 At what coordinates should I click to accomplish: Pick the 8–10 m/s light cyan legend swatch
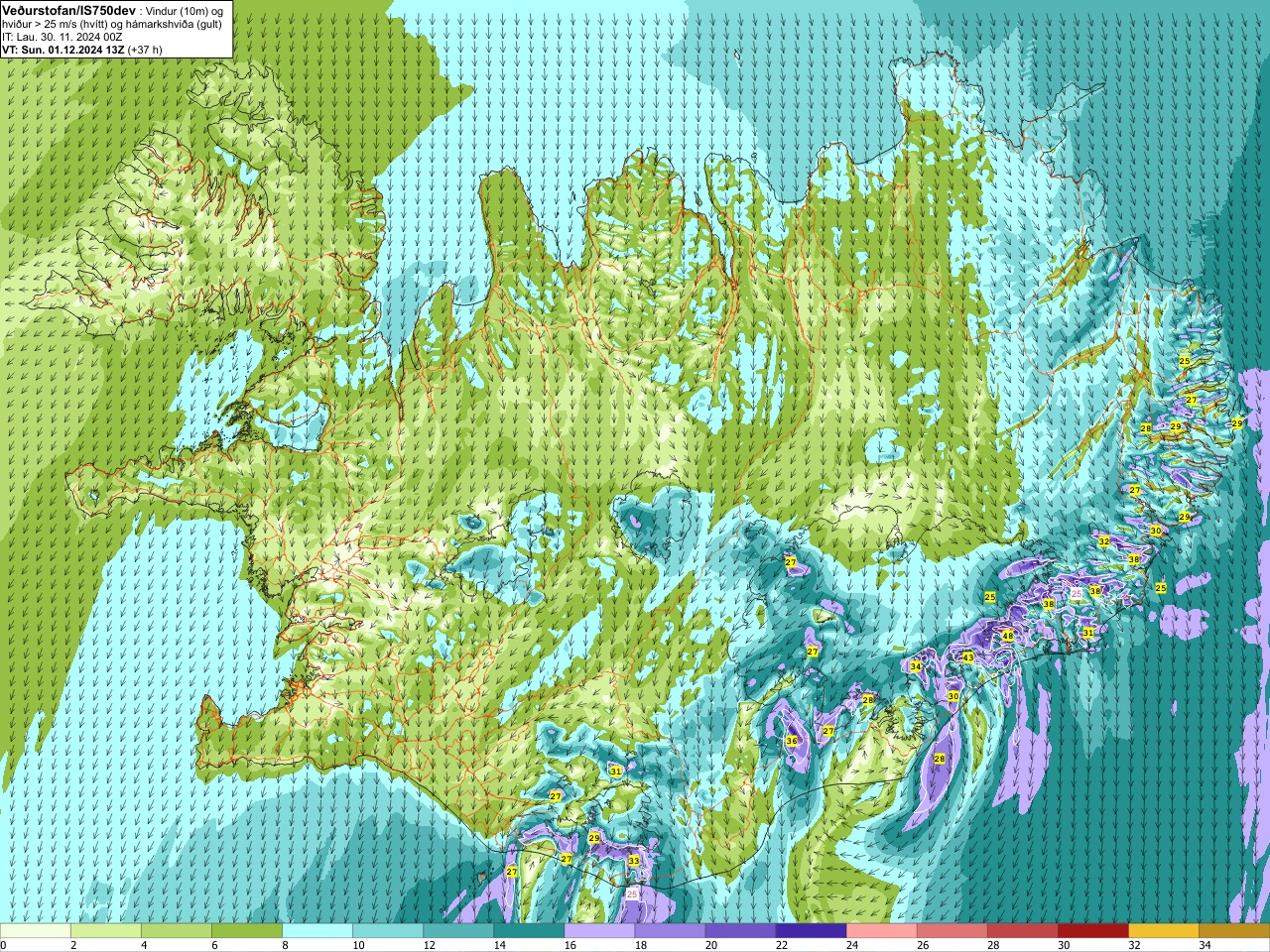[317, 931]
